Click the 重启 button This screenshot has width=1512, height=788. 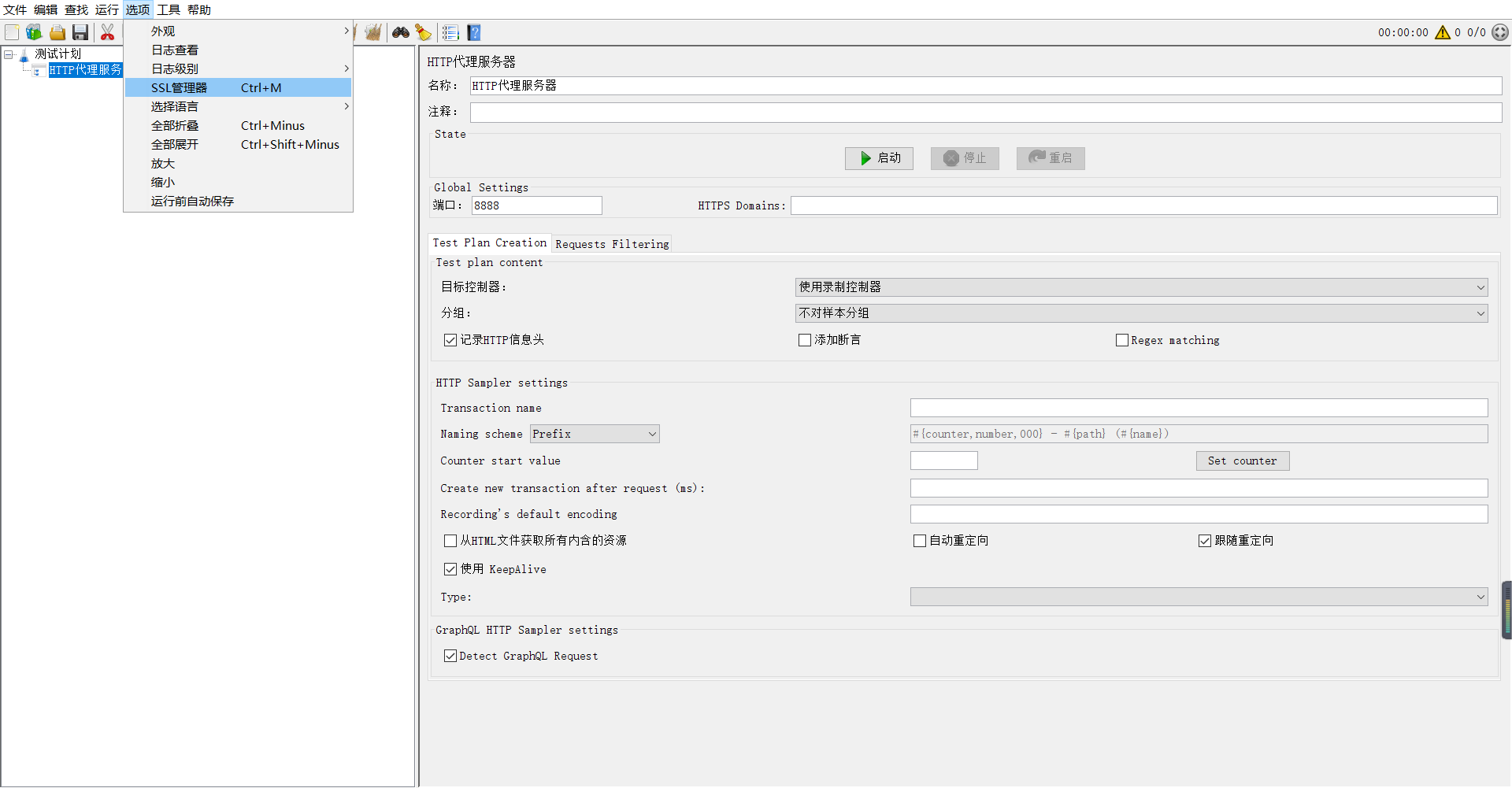pyautogui.click(x=1051, y=158)
